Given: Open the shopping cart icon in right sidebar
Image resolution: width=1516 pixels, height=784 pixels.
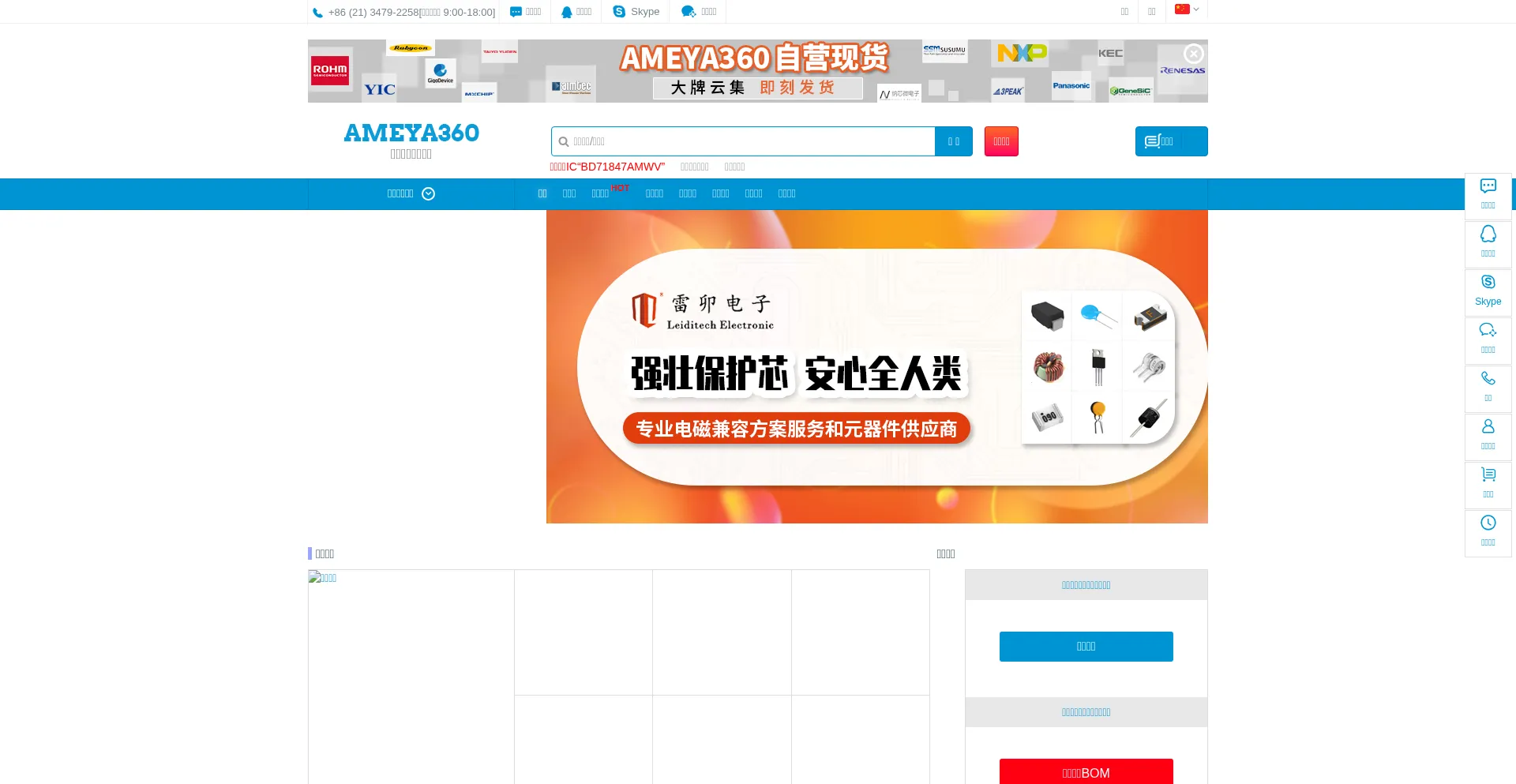Looking at the screenshot, I should [1488, 475].
